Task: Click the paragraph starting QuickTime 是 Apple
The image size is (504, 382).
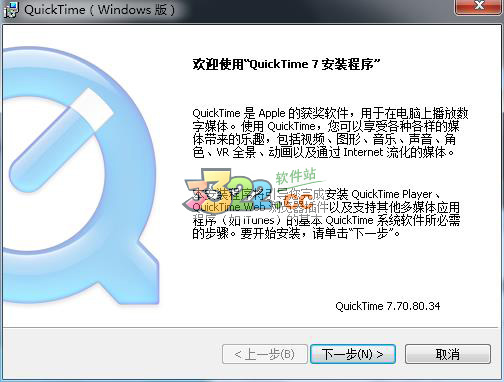Action: [330, 133]
